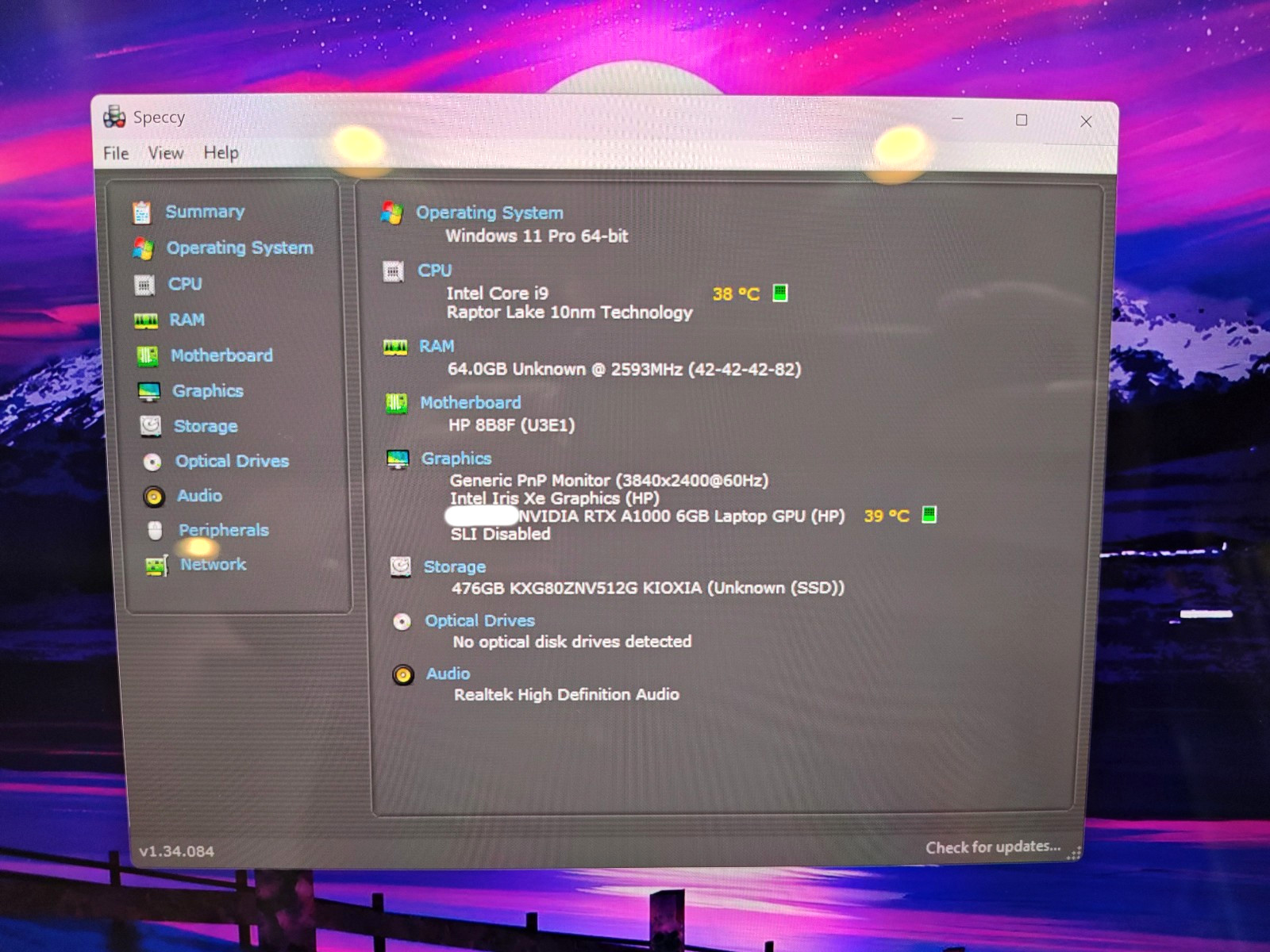Open the RAM heading link in summary
This screenshot has height=952, width=1270.
437,346
